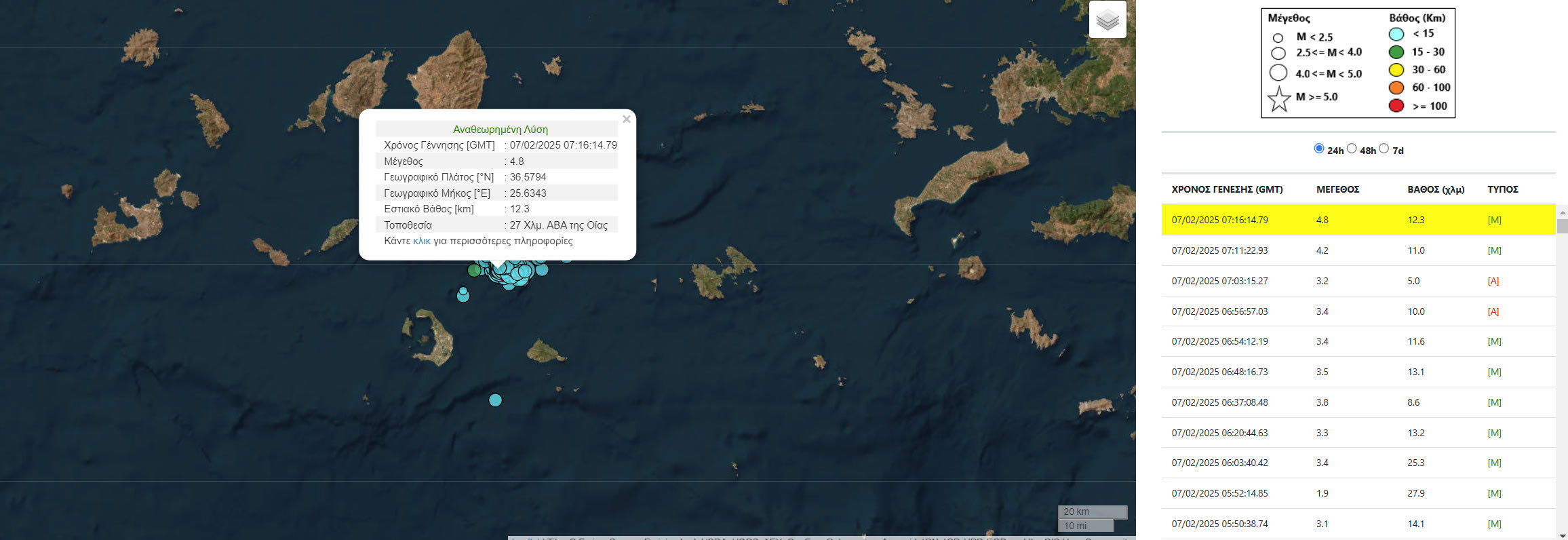Click the 'κλικ' link for more information
Screen dimensions: 1568x540
(421, 241)
